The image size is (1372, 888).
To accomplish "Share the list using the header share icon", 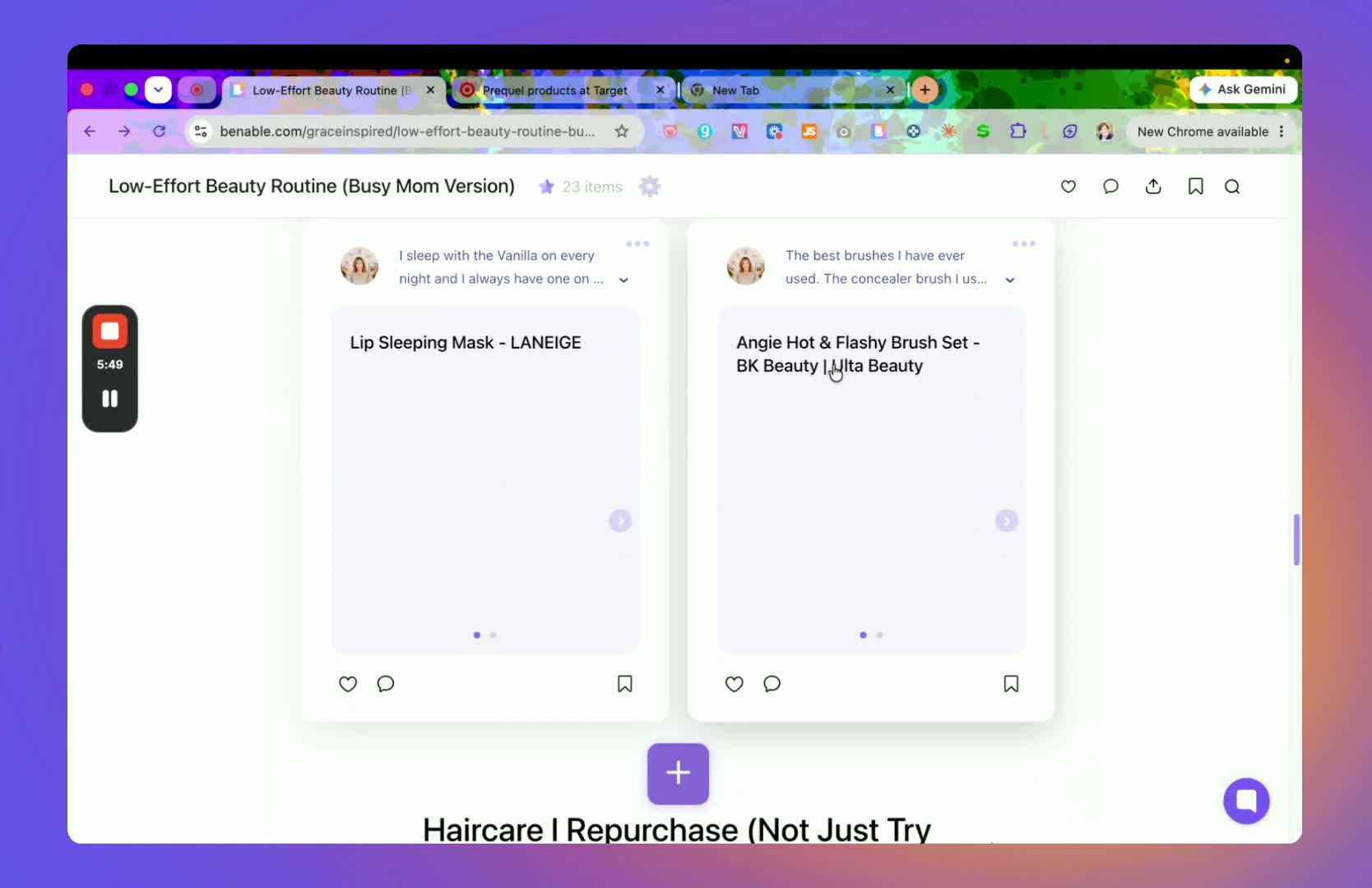I will pos(1153,187).
